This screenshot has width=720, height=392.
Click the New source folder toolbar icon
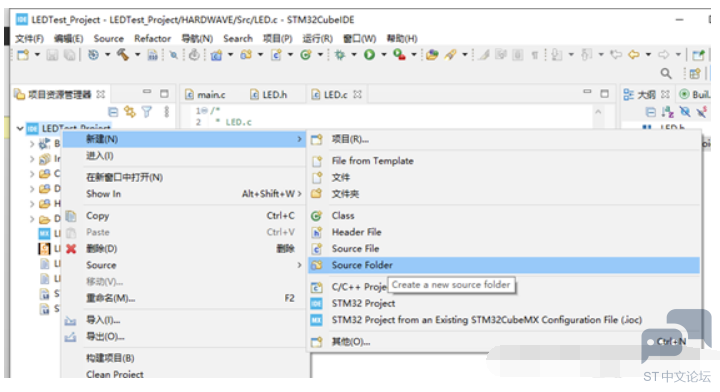click(246, 55)
